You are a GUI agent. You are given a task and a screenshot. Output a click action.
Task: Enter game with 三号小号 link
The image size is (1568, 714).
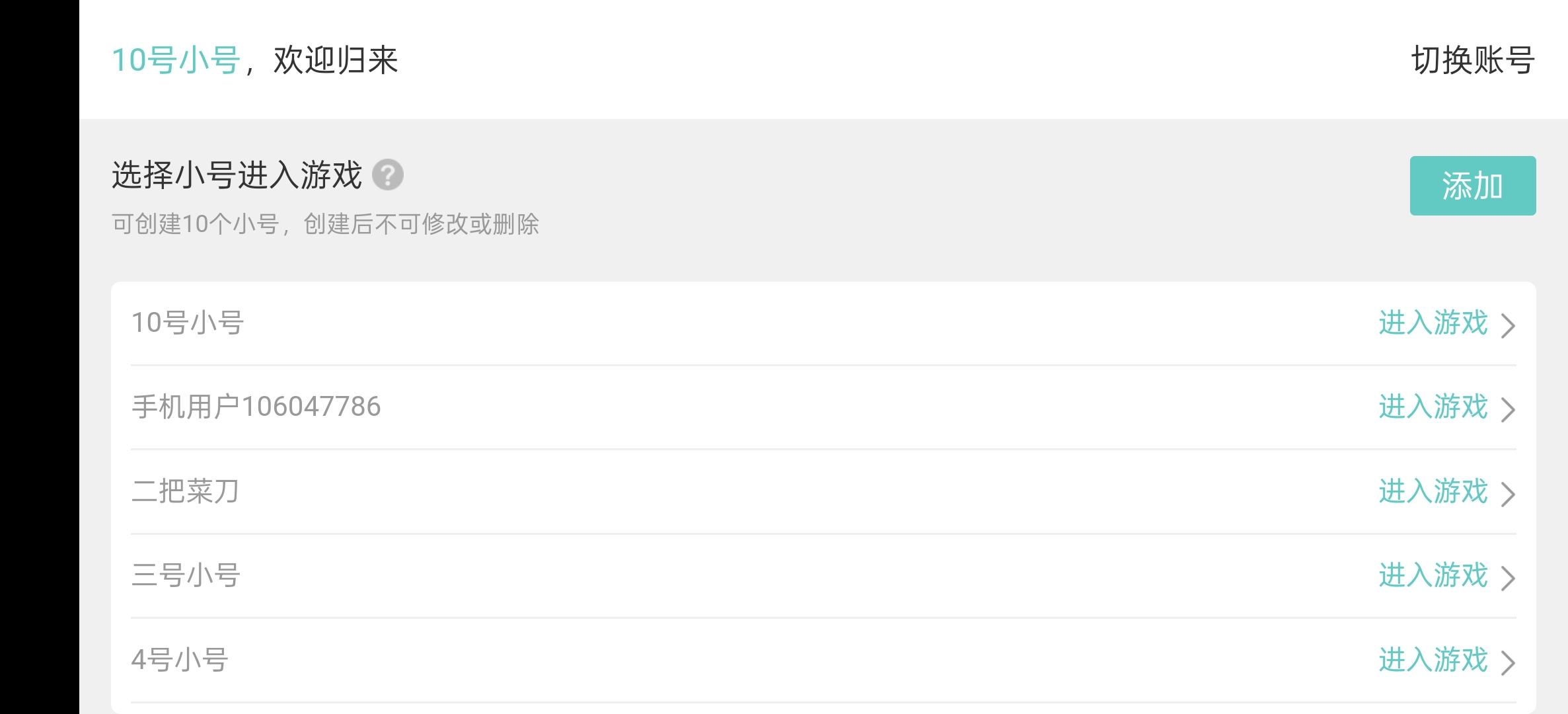(1433, 575)
